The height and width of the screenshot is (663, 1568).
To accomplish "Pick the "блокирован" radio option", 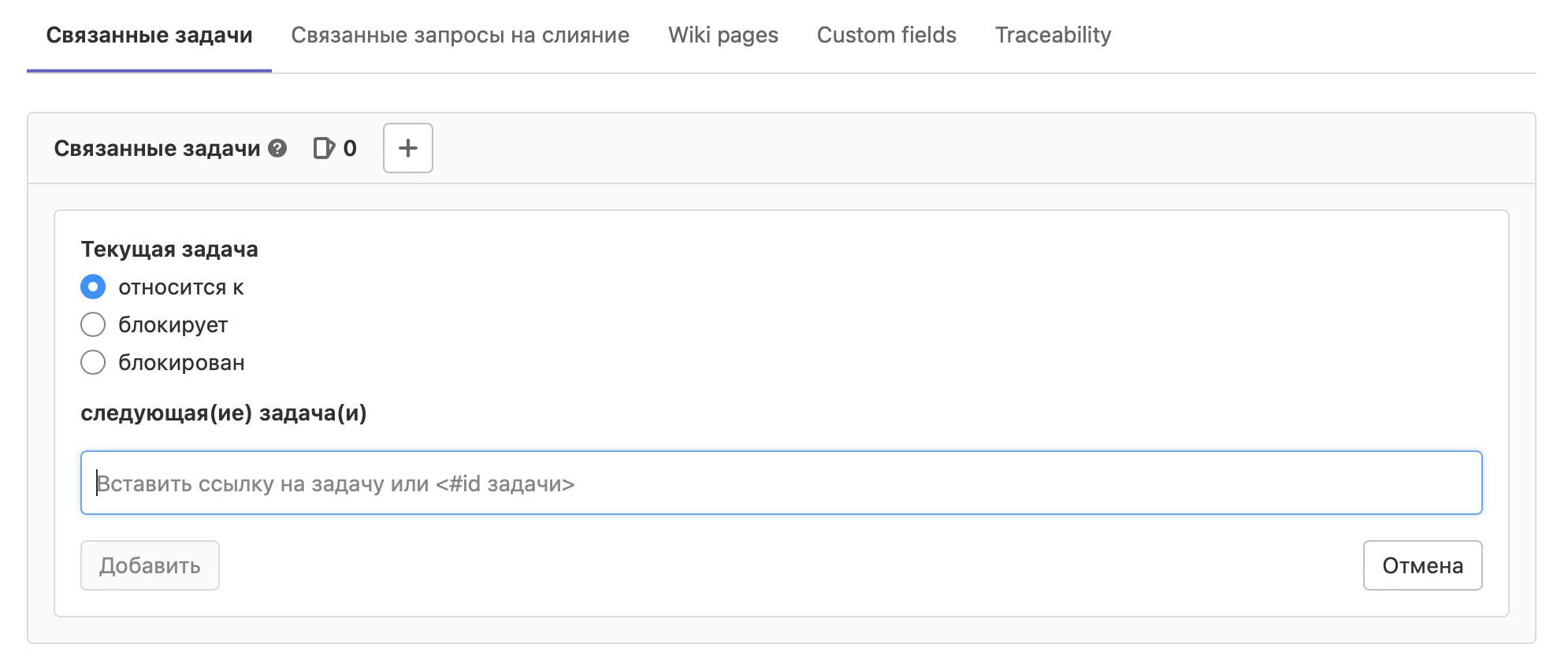I will [x=93, y=362].
